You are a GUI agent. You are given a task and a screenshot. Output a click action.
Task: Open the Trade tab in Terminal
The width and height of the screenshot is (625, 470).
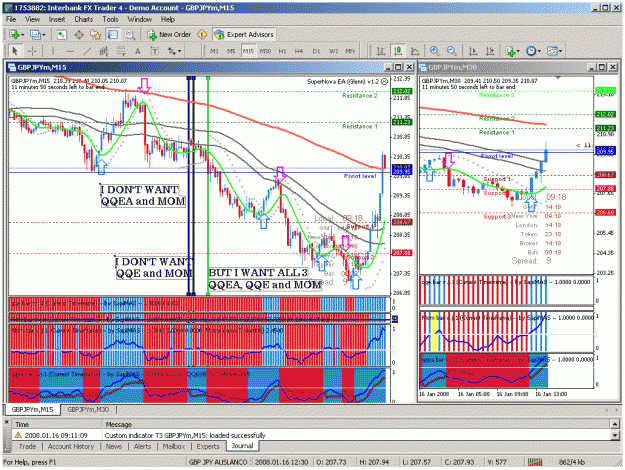coord(28,446)
